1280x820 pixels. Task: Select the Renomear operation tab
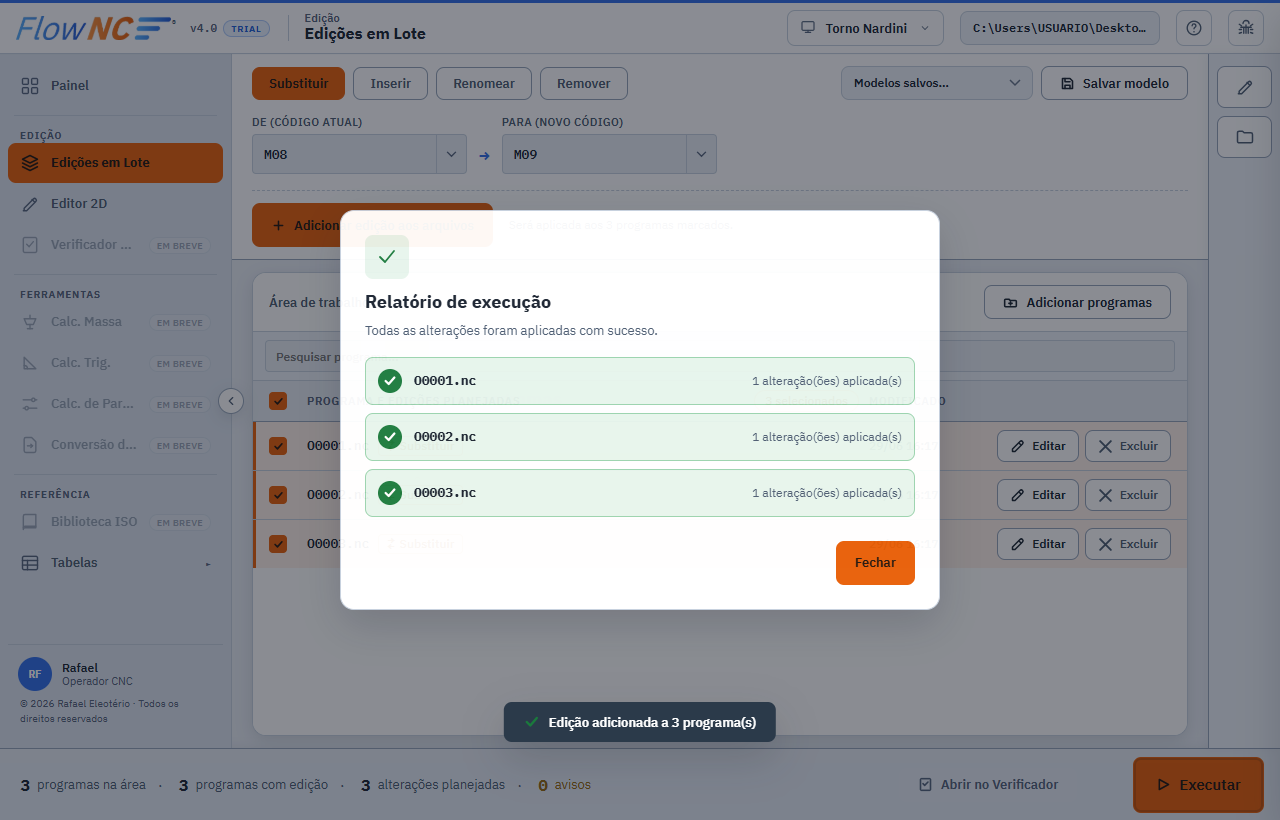[x=484, y=84]
